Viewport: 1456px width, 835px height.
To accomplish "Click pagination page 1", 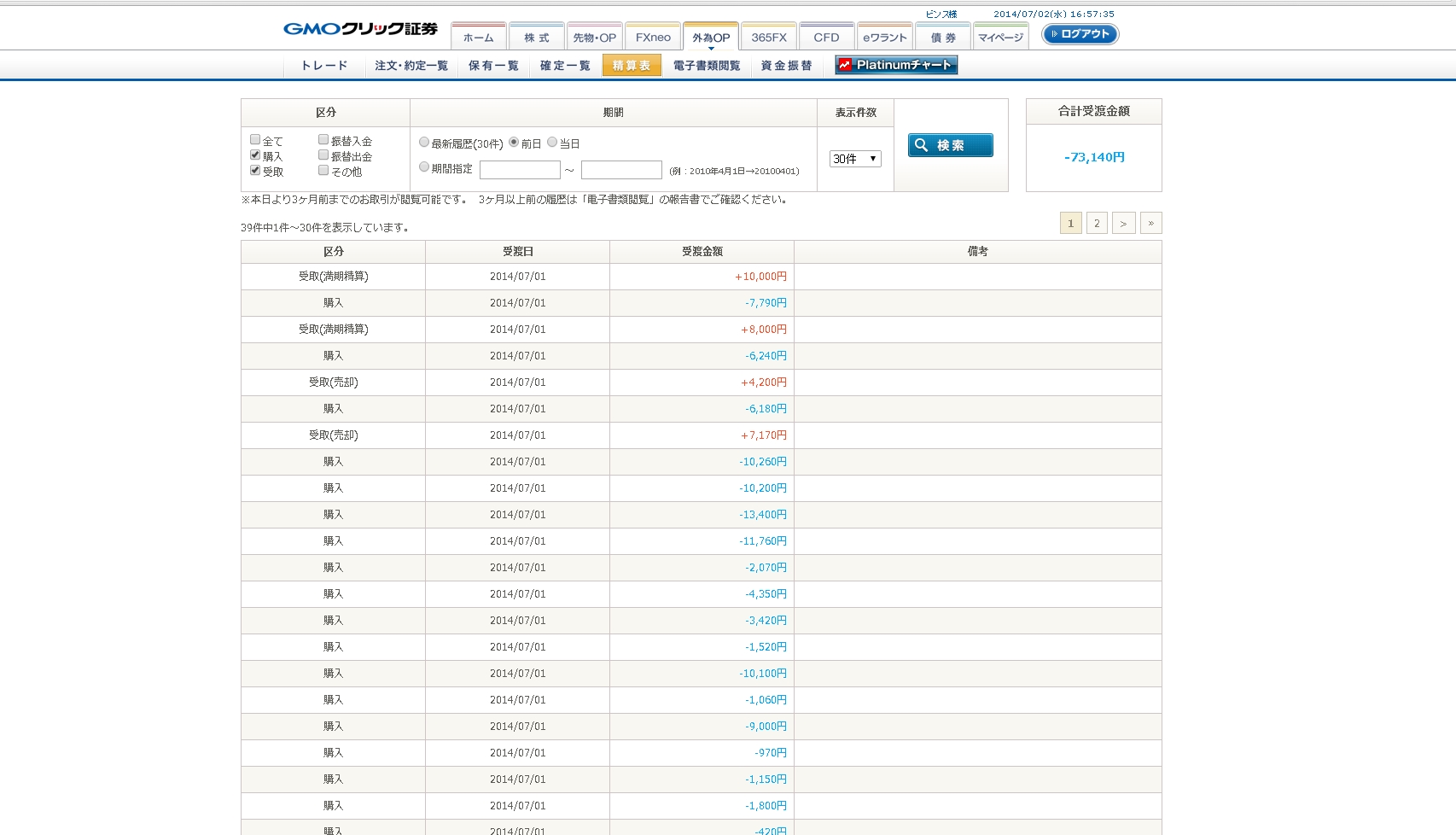I will click(x=1071, y=223).
